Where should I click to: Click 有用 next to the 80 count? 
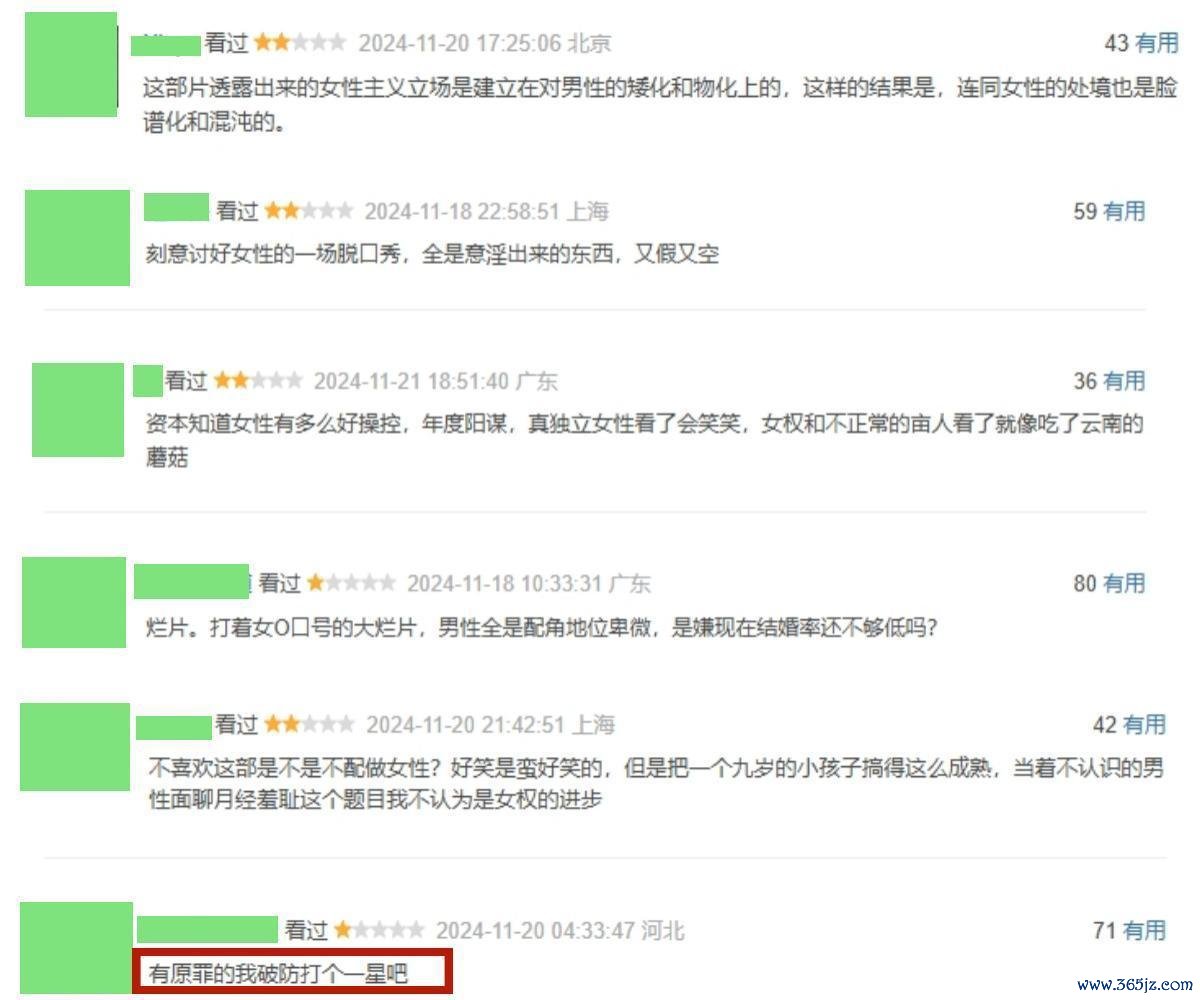(x=1124, y=583)
